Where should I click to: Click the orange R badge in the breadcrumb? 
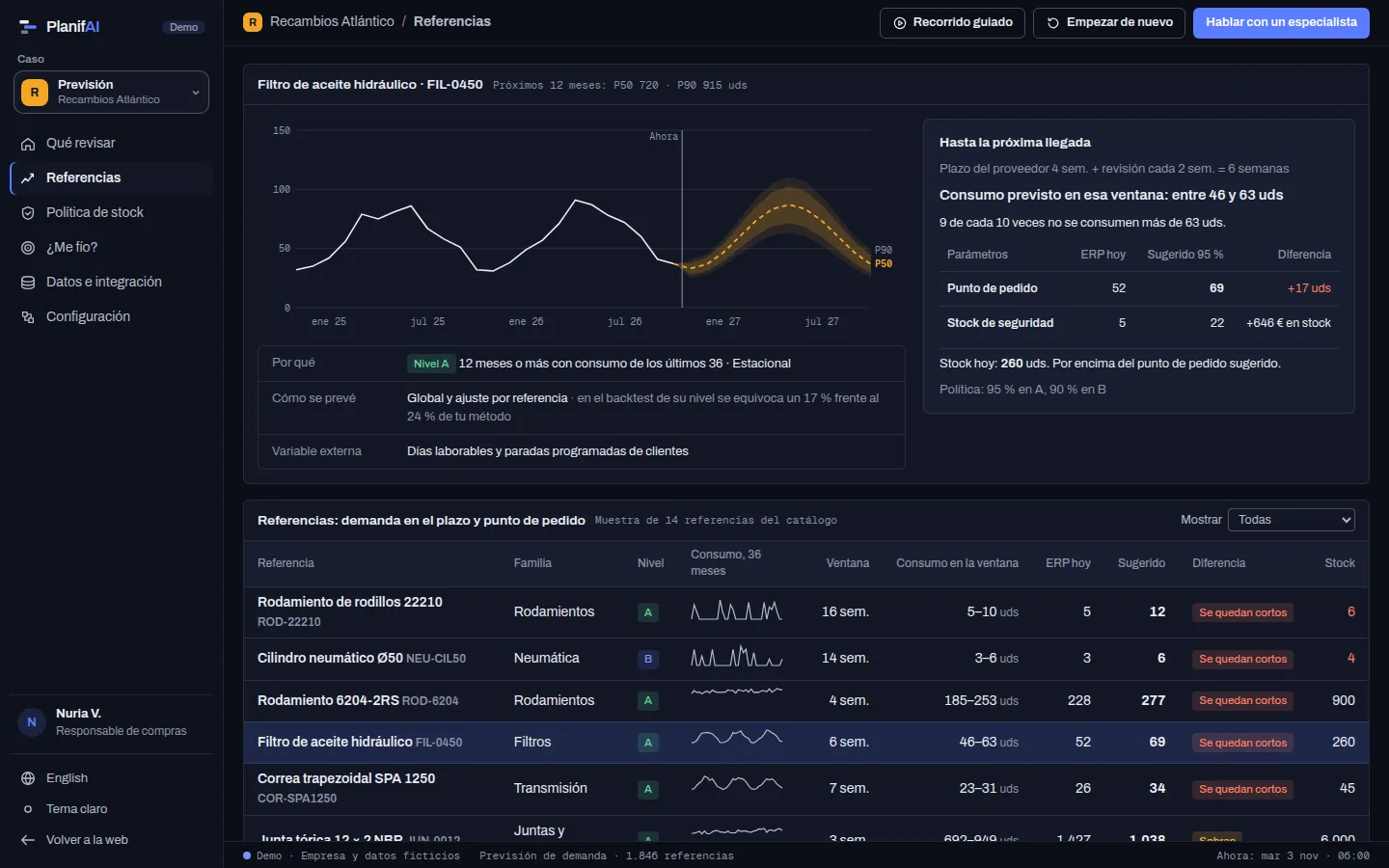[x=253, y=22]
